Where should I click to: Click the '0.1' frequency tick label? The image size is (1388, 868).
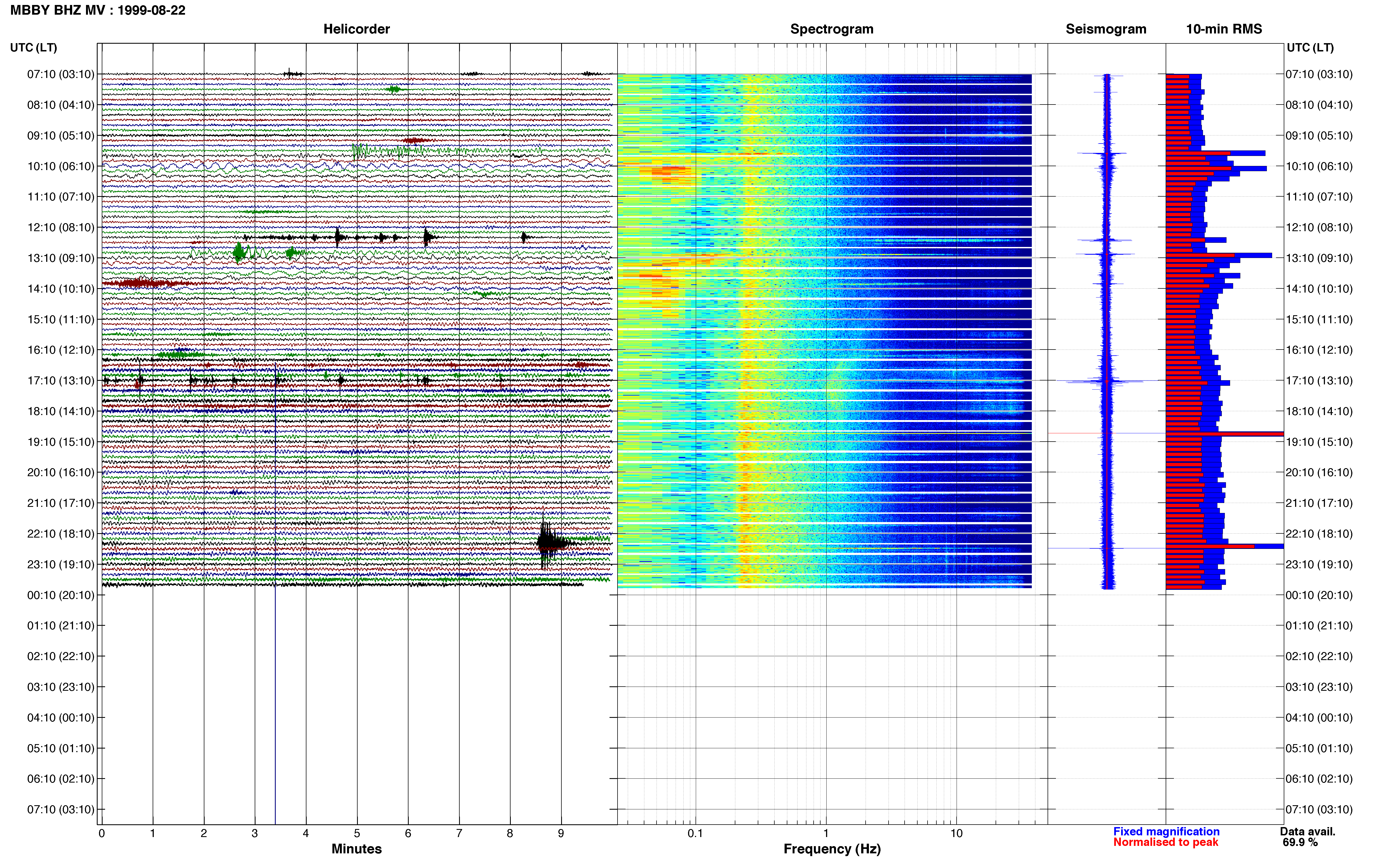pos(695,833)
